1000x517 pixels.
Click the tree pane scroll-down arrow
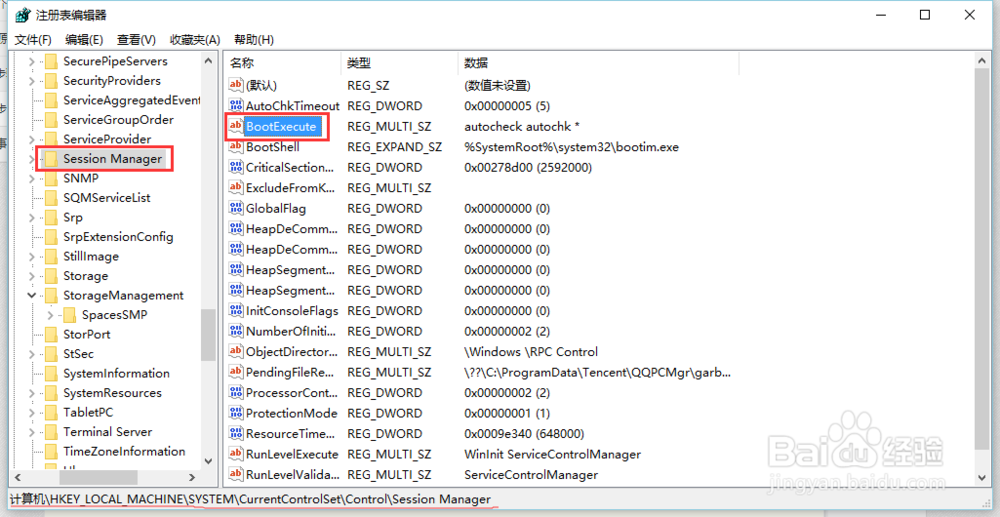[x=208, y=461]
